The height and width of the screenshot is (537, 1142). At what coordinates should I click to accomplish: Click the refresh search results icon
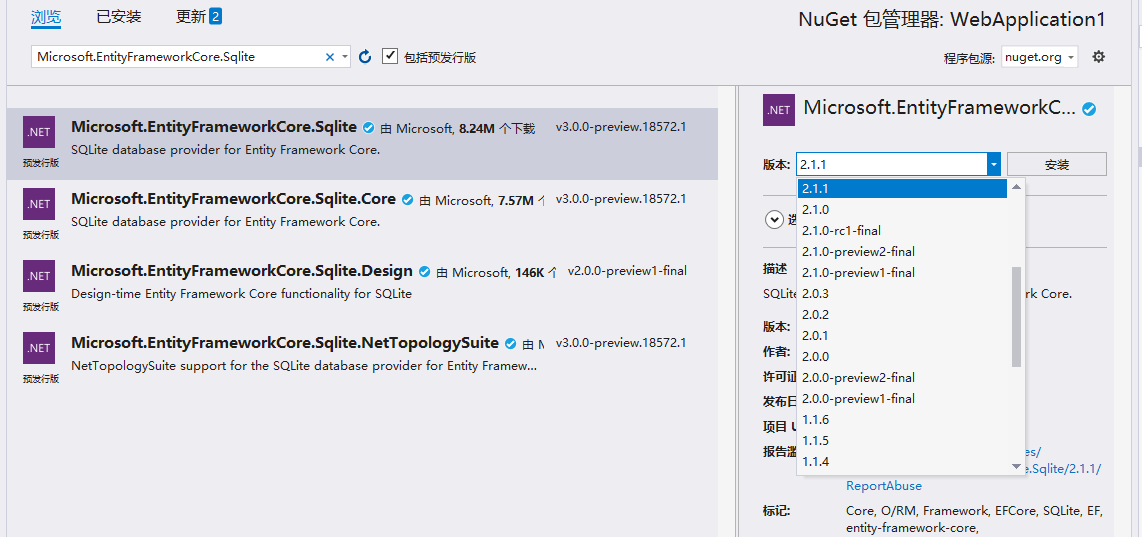[365, 57]
